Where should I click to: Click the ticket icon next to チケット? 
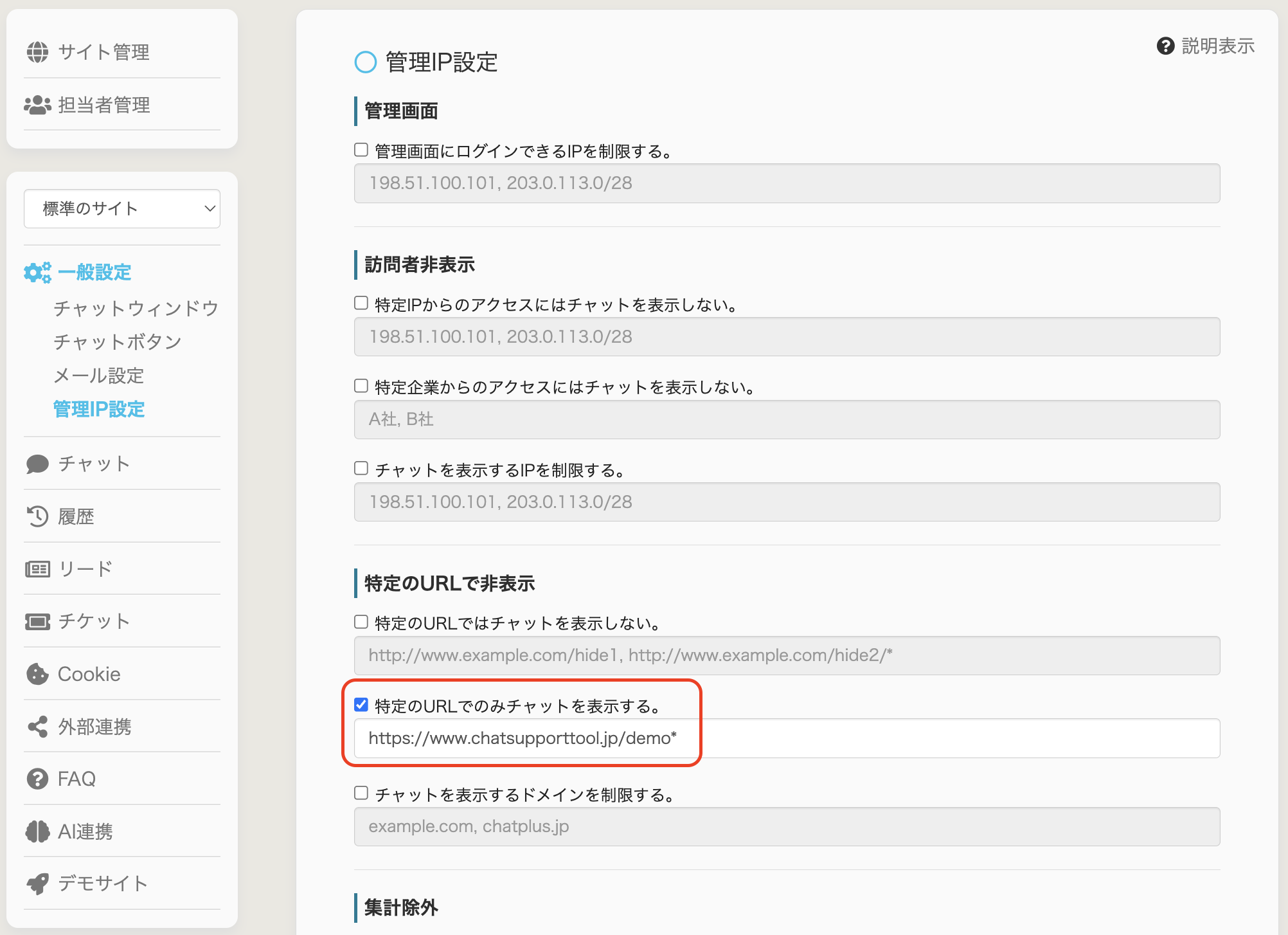(x=37, y=621)
